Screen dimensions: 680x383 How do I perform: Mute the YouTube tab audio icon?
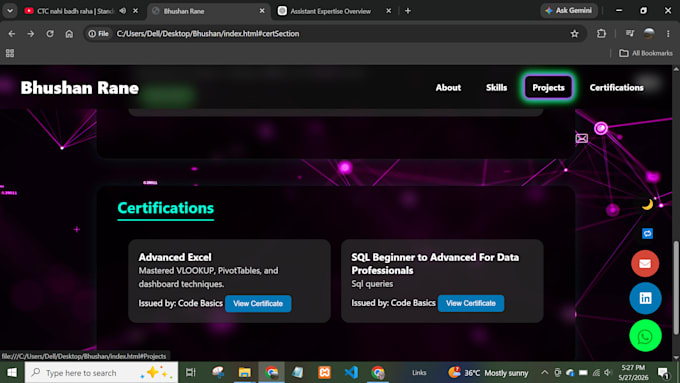click(123, 11)
